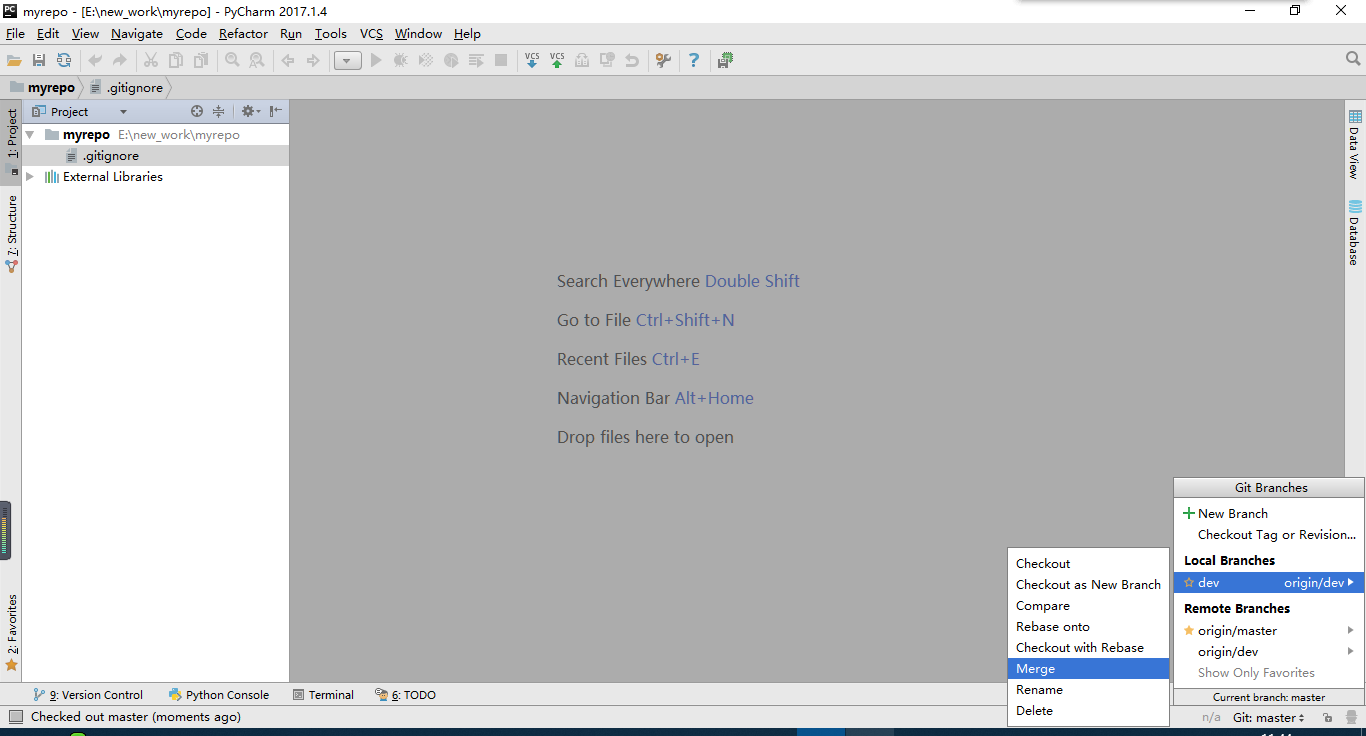Click the Help question mark icon
The image size is (1366, 736).
point(694,61)
